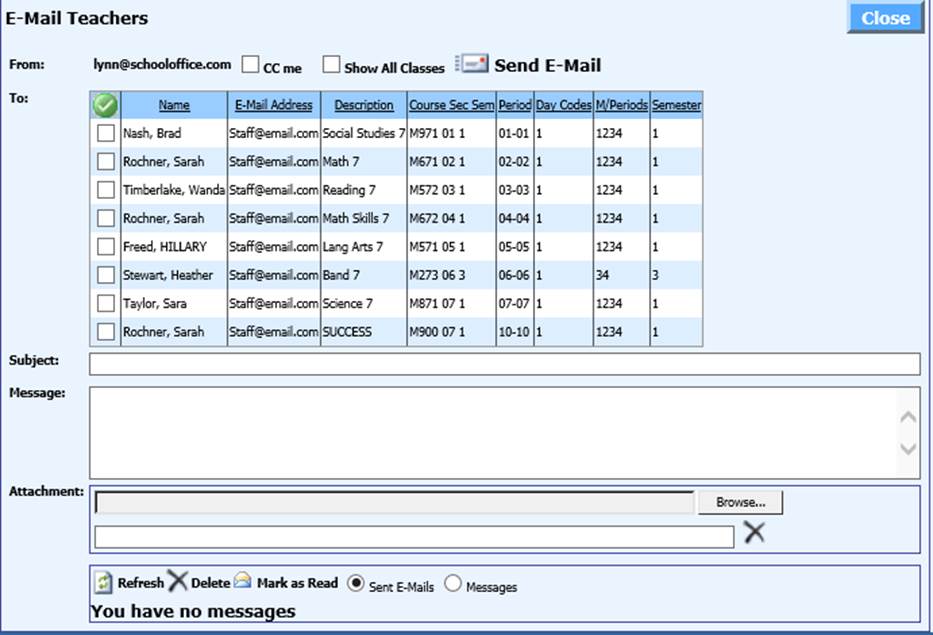Sort the table by Name column header

(x=174, y=105)
